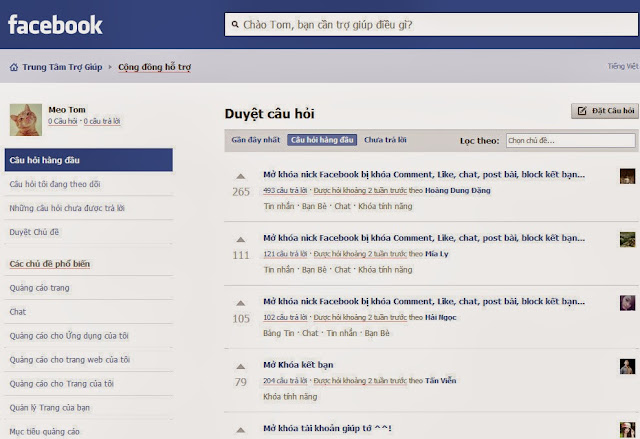This screenshot has height=439, width=640.
Task: Click the Đặt Câu hỏi button
Action: click(x=605, y=111)
